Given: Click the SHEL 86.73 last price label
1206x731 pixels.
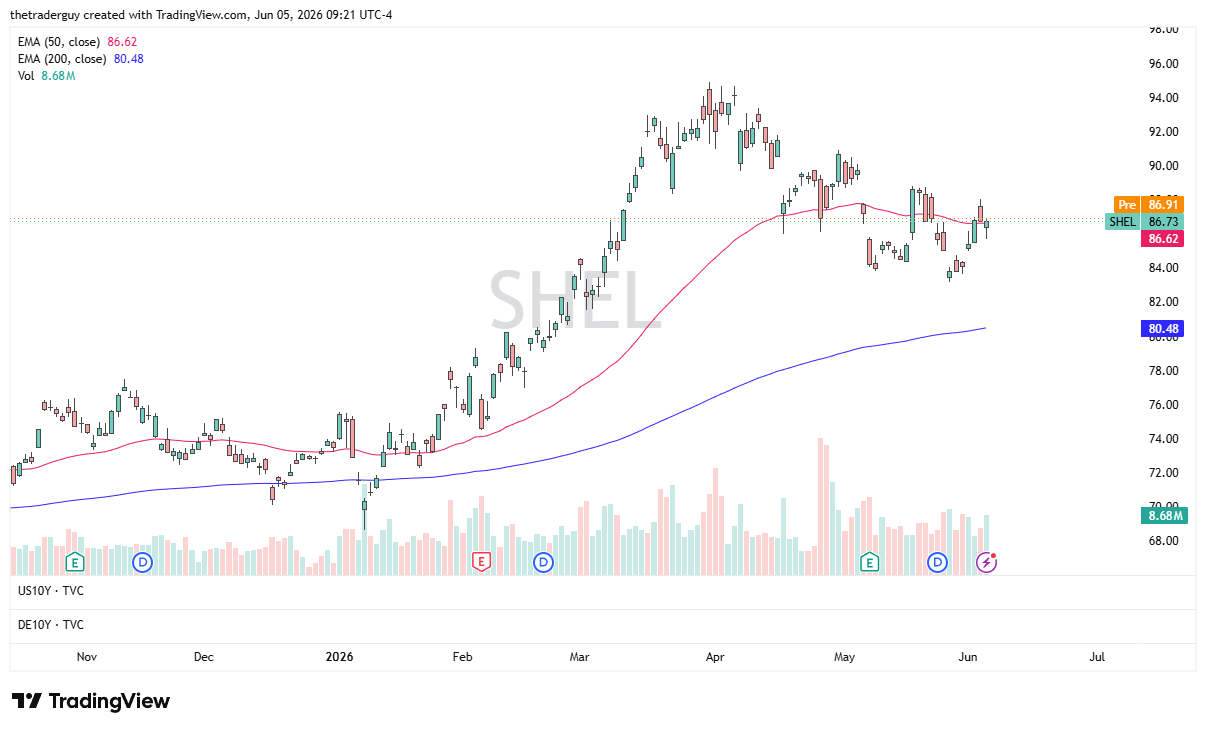Looking at the screenshot, I should (x=1144, y=222).
